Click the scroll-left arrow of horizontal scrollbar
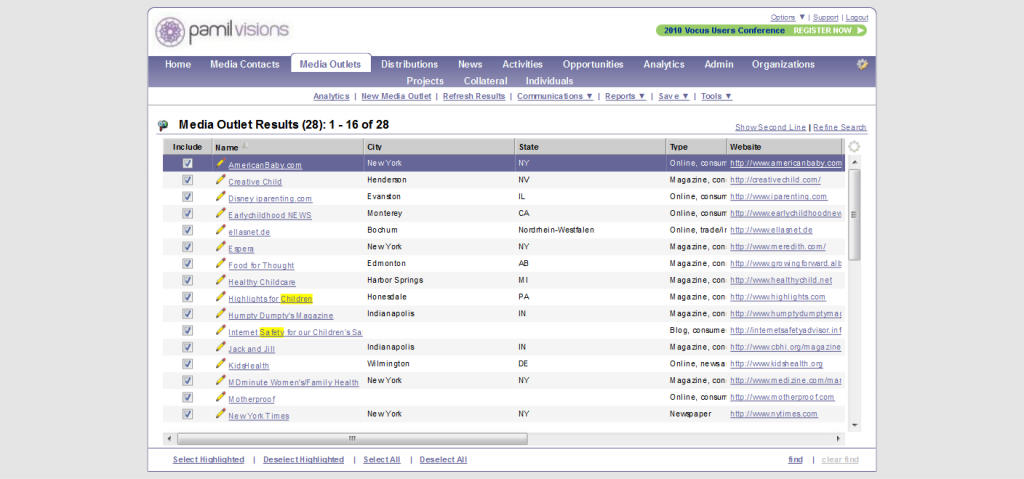 pyautogui.click(x=169, y=438)
